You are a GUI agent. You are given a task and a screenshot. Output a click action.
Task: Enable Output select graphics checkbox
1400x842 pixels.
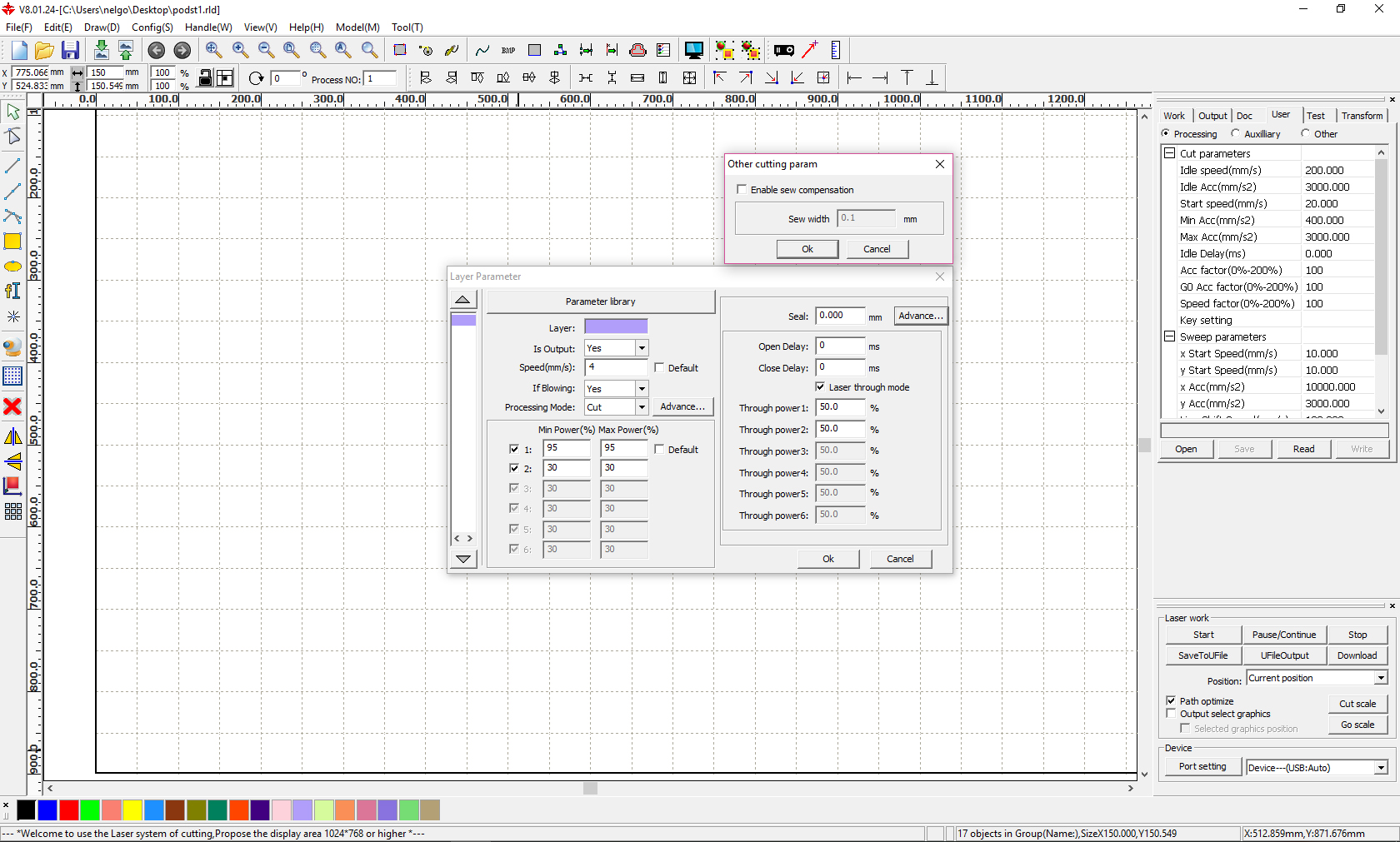coord(1171,714)
